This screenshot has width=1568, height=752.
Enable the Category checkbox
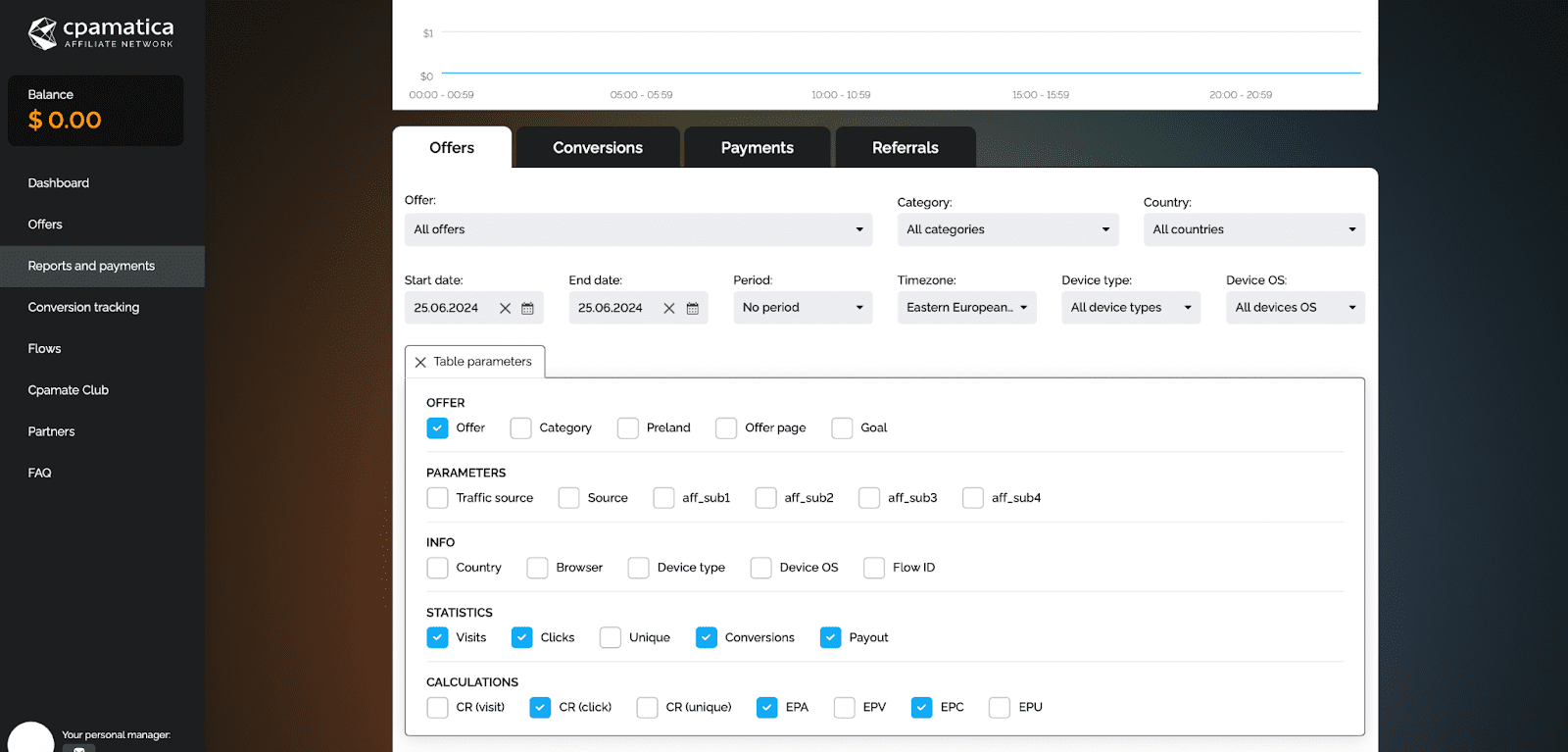tap(520, 428)
